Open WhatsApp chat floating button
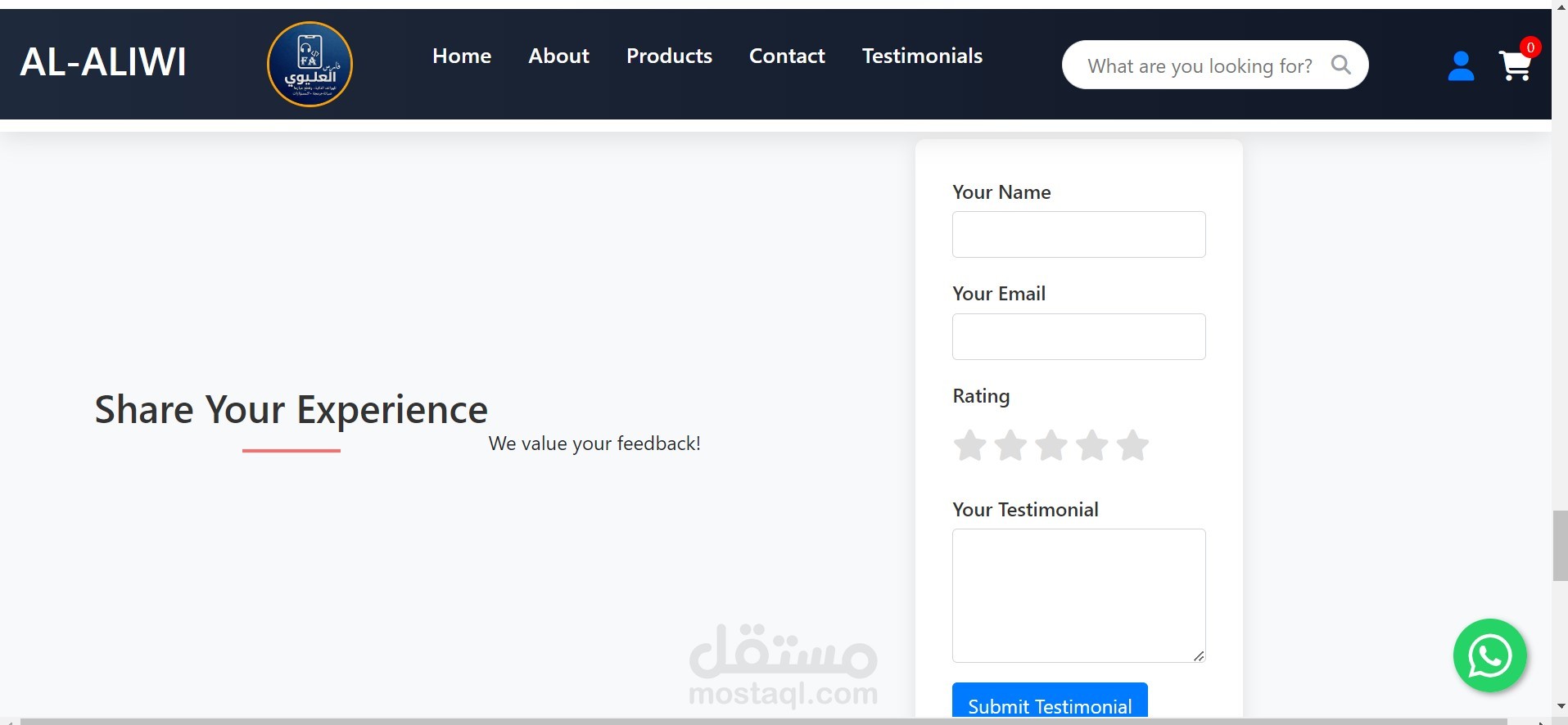The height and width of the screenshot is (725, 1568). point(1489,655)
